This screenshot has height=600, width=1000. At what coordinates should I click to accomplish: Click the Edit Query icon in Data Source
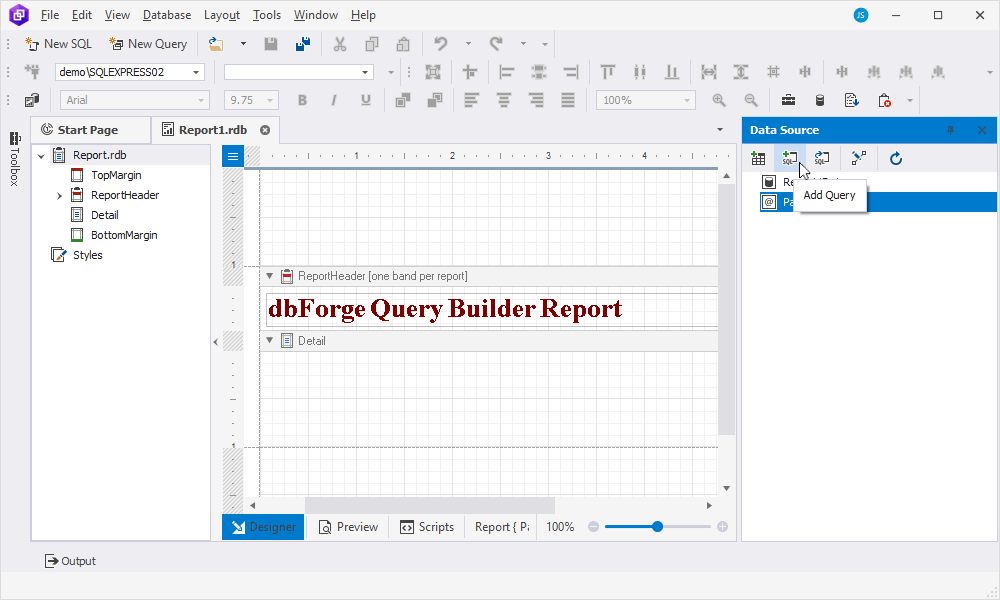click(821, 158)
